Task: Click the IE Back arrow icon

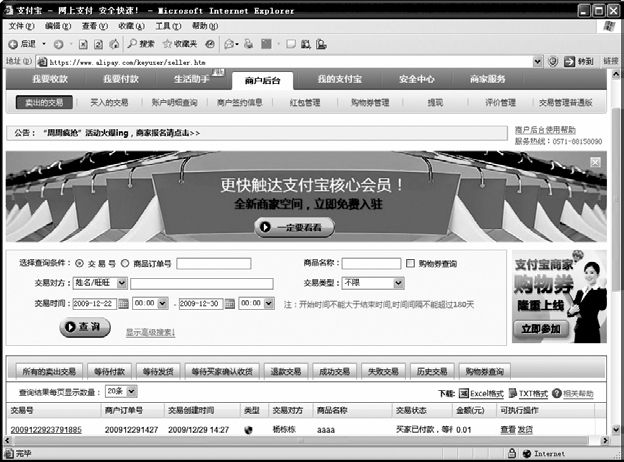Action: click(13, 44)
